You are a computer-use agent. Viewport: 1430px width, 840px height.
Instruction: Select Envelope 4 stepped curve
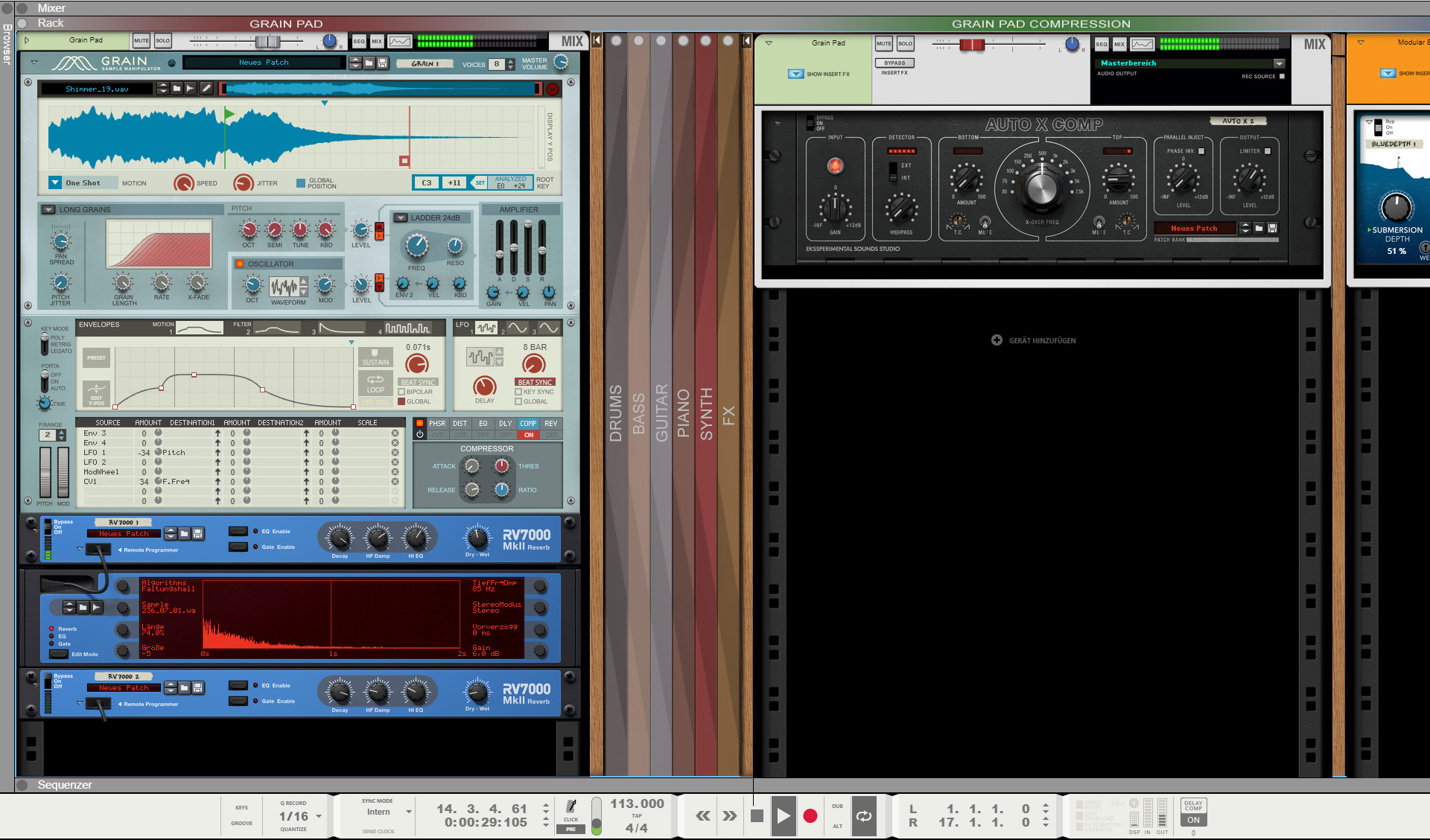[x=407, y=328]
